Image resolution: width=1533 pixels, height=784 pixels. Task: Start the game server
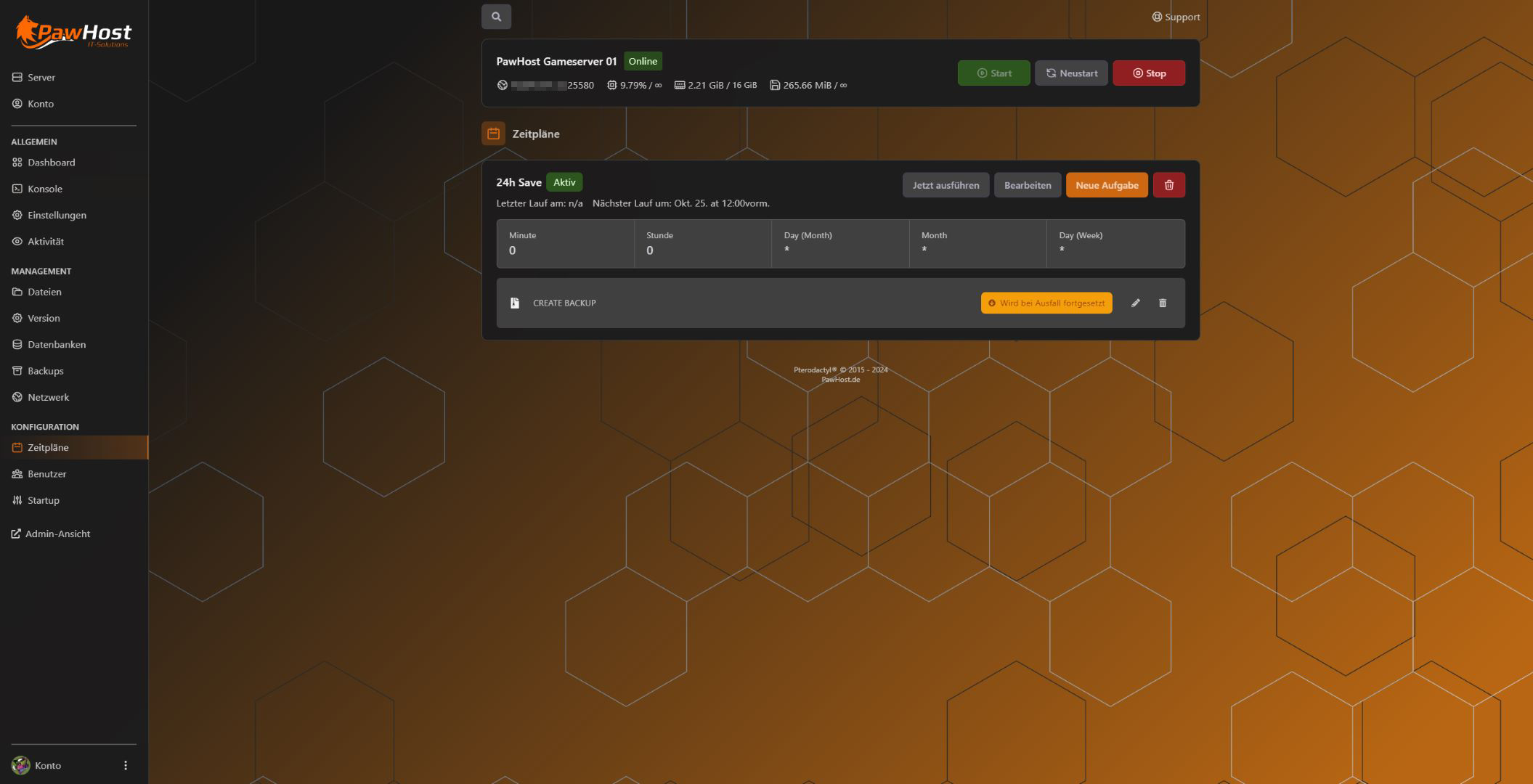point(993,73)
